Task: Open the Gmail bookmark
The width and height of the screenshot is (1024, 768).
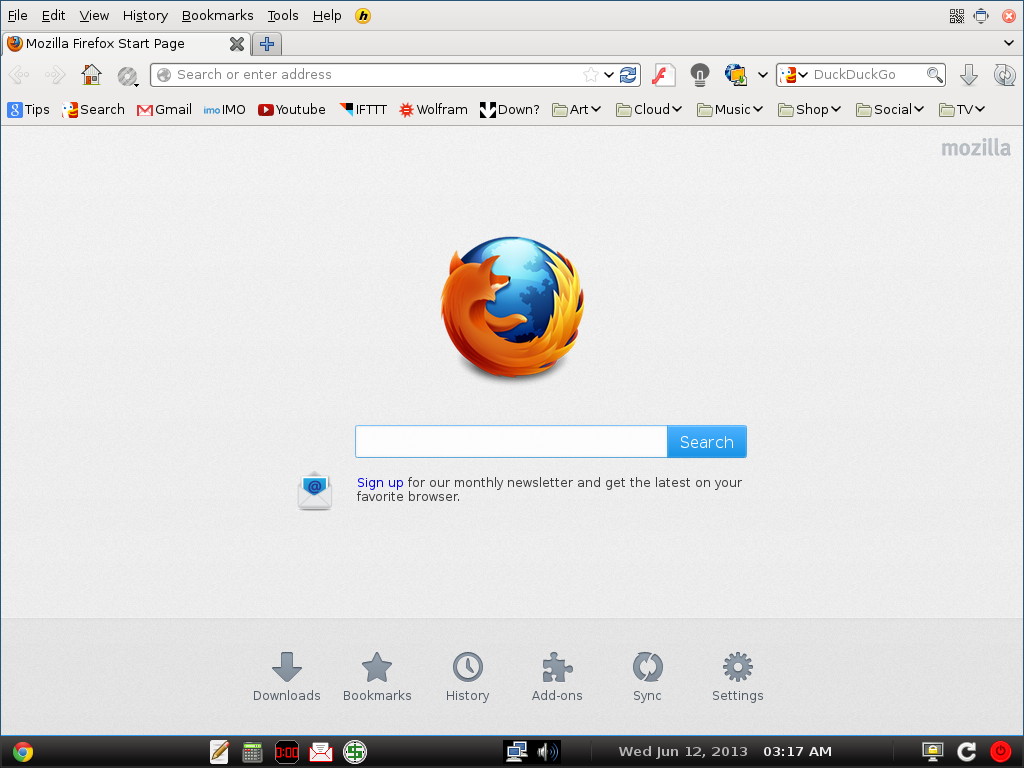Action: click(x=164, y=110)
